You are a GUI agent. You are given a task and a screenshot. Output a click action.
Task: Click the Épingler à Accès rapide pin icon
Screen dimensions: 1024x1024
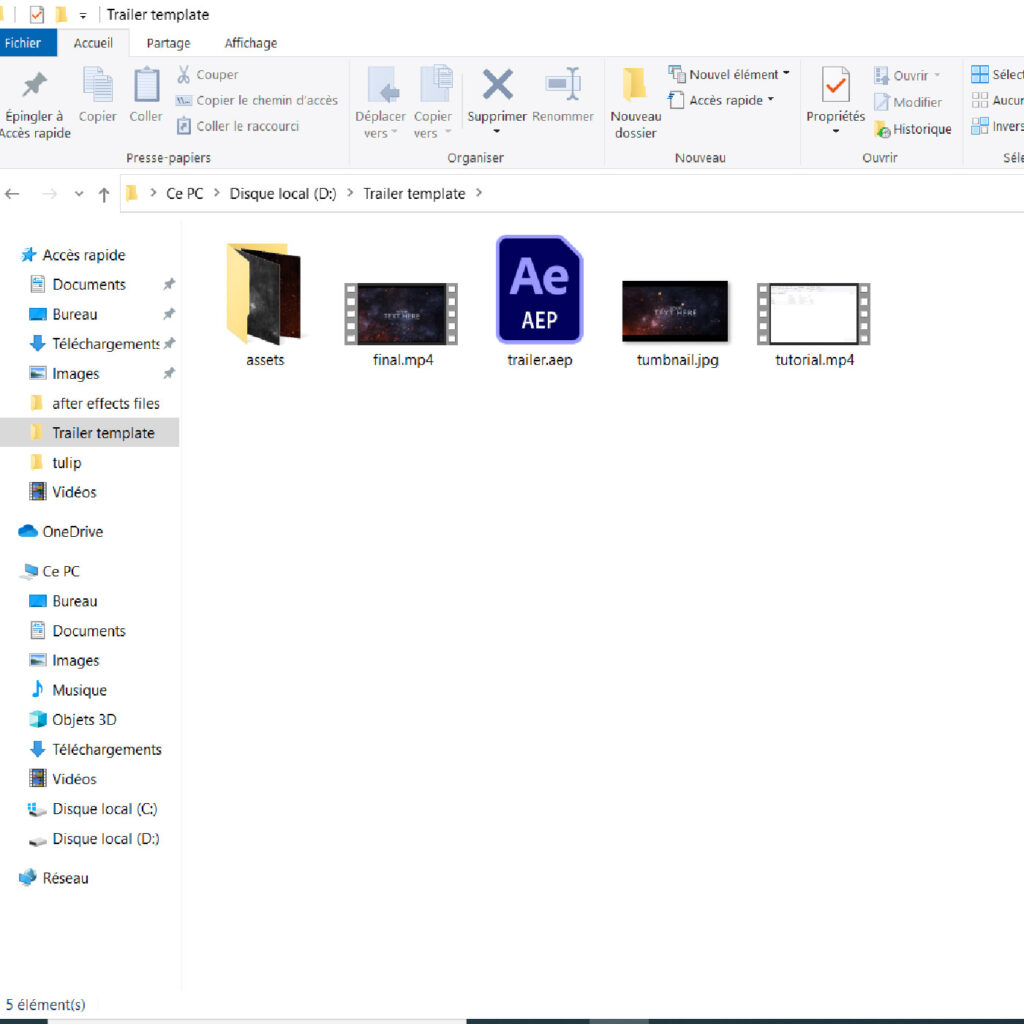[34, 86]
